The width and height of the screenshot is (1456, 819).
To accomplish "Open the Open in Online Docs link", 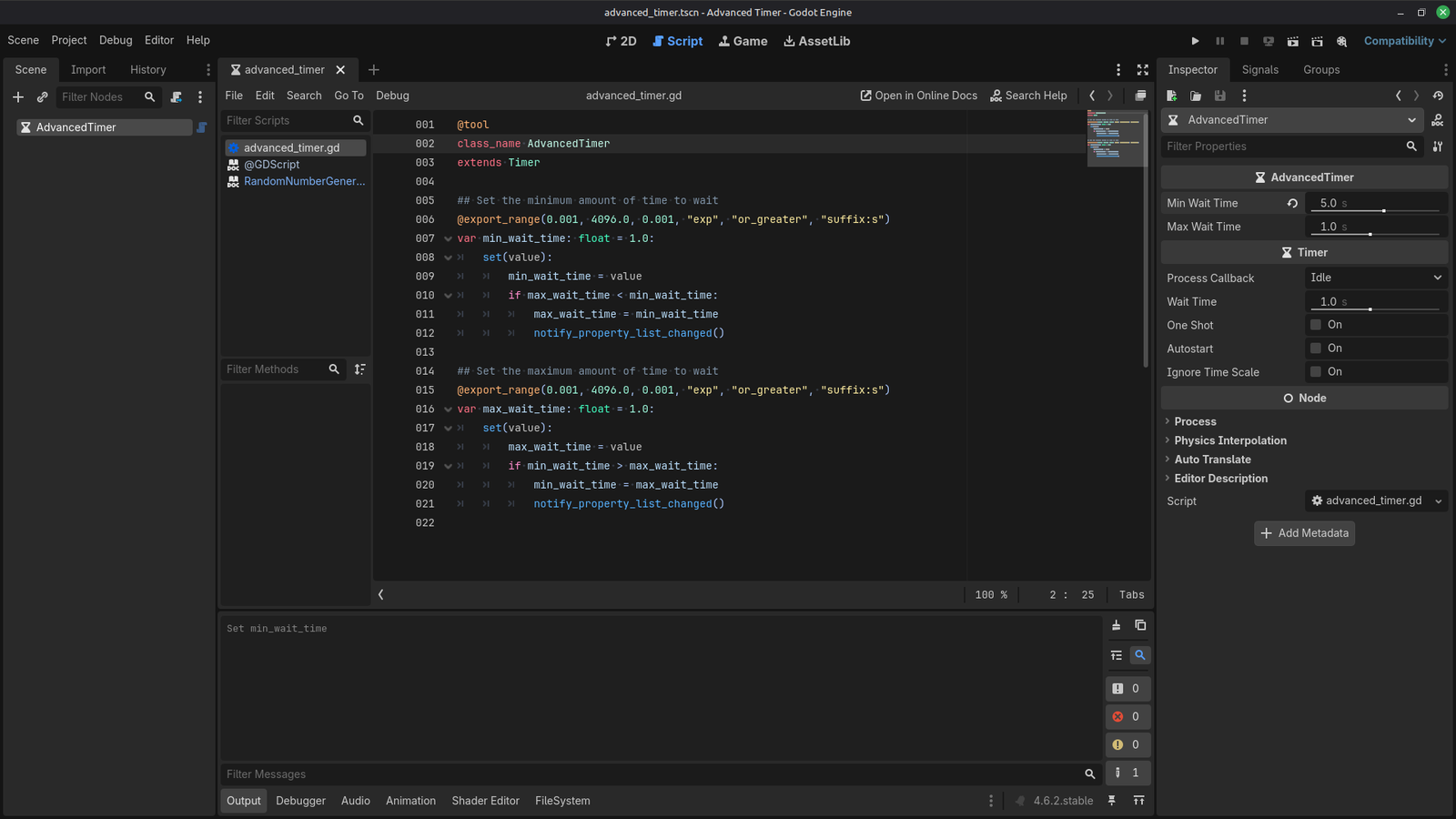I will (x=919, y=96).
